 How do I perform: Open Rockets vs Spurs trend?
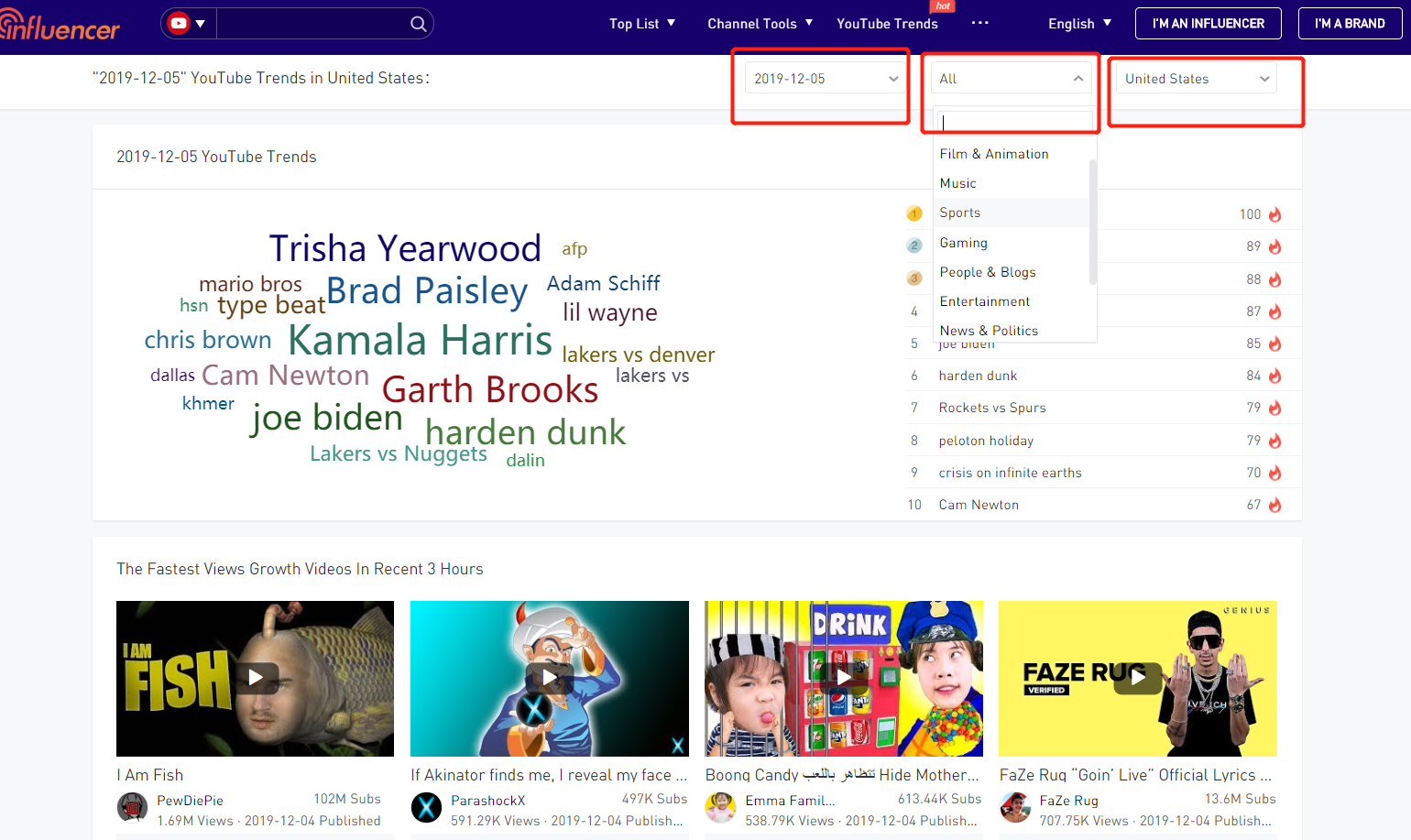pyautogui.click(x=992, y=408)
